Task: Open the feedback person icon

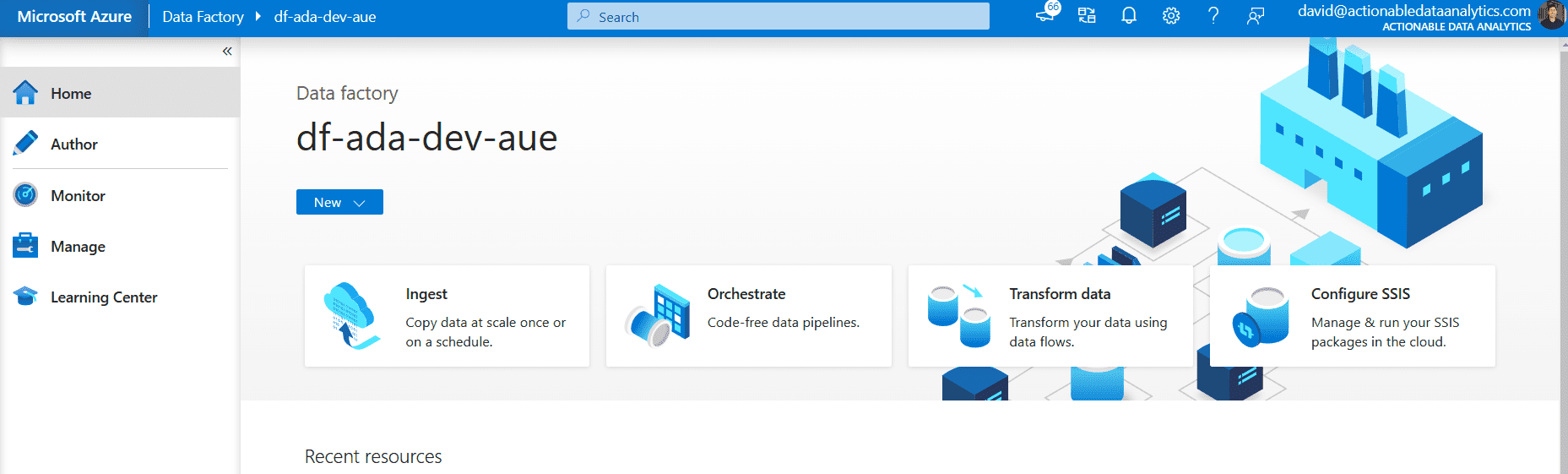Action: tap(1256, 15)
